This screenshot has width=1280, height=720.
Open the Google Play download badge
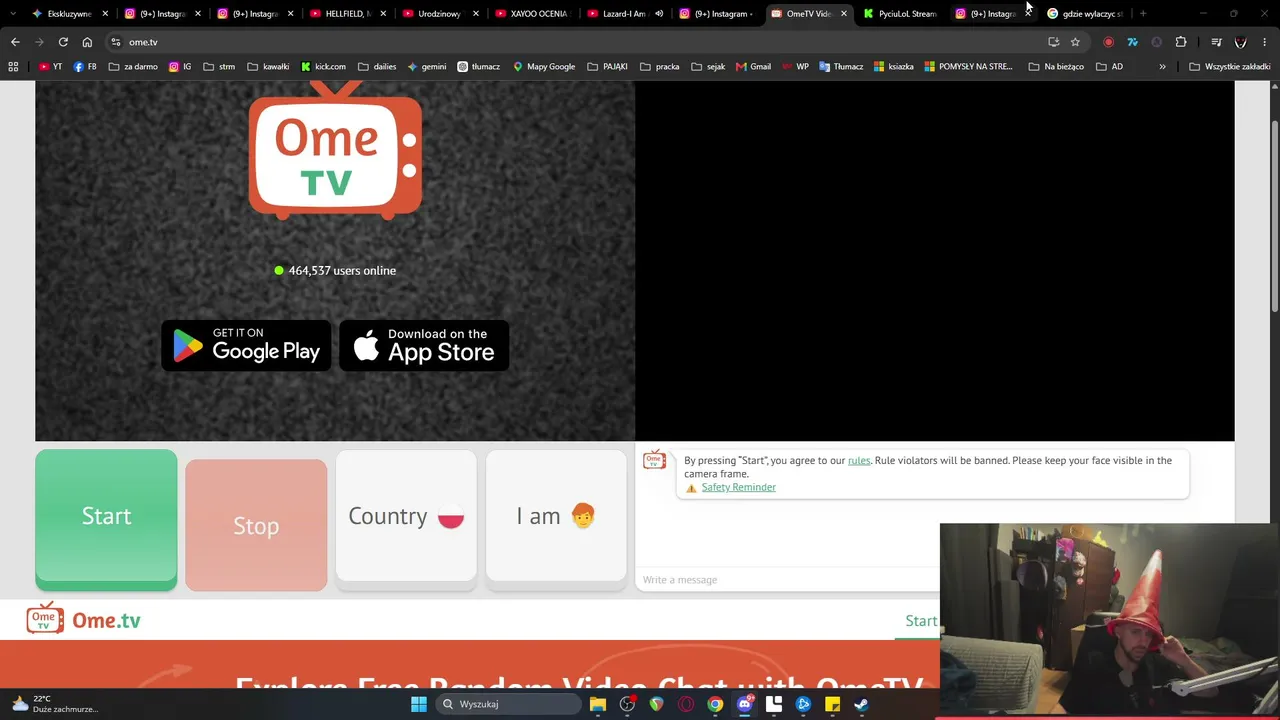click(246, 346)
